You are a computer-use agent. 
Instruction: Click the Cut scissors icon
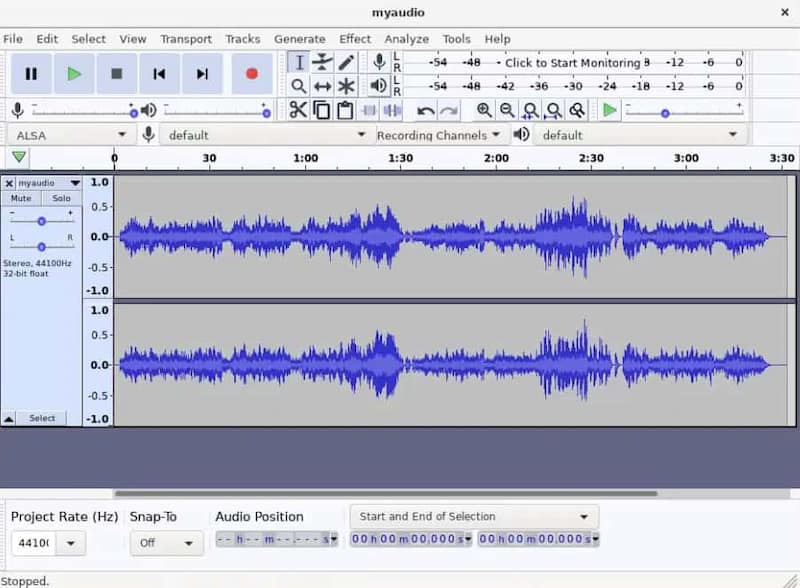click(x=298, y=110)
